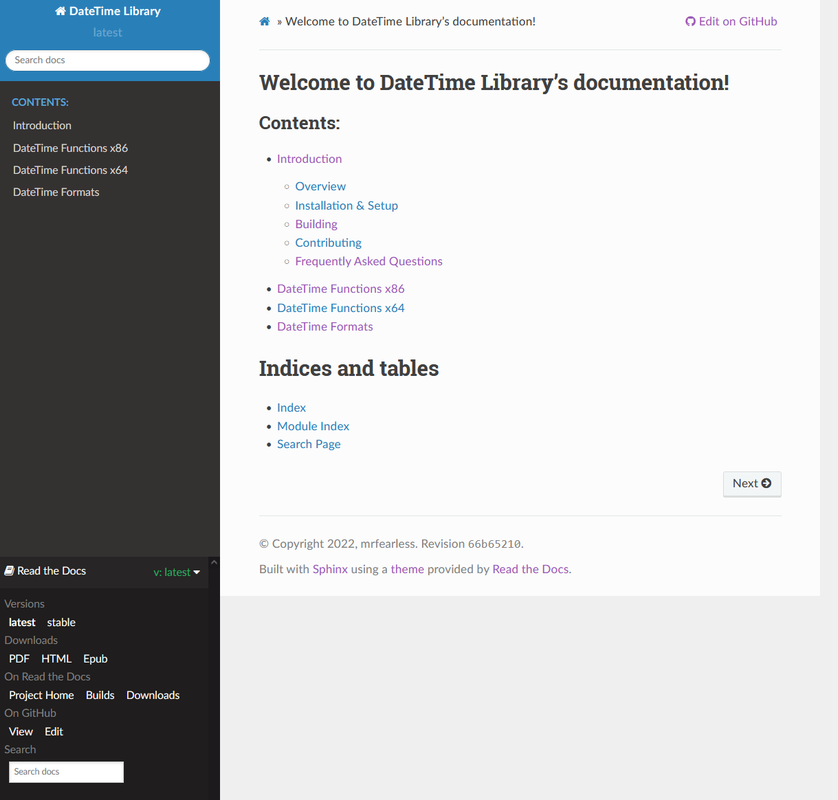
Task: Open the Frequently Asked Questions link
Action: tap(369, 261)
